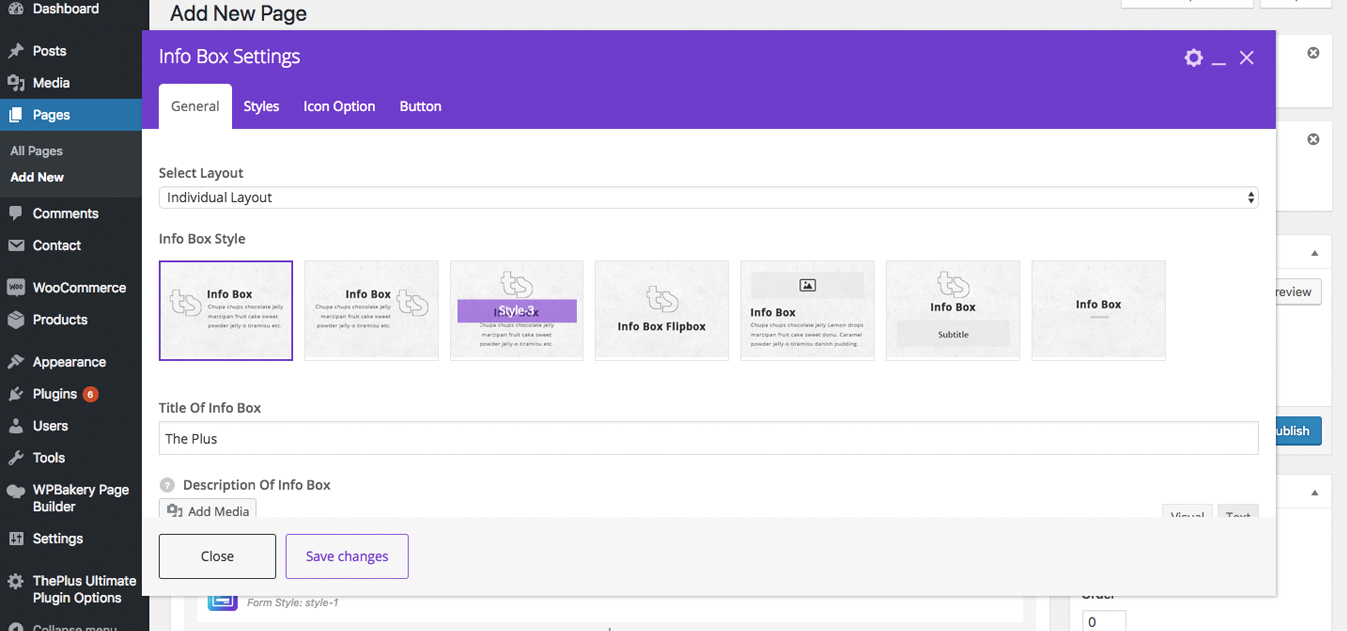Pick the Info Box style with Subtitle

952,310
